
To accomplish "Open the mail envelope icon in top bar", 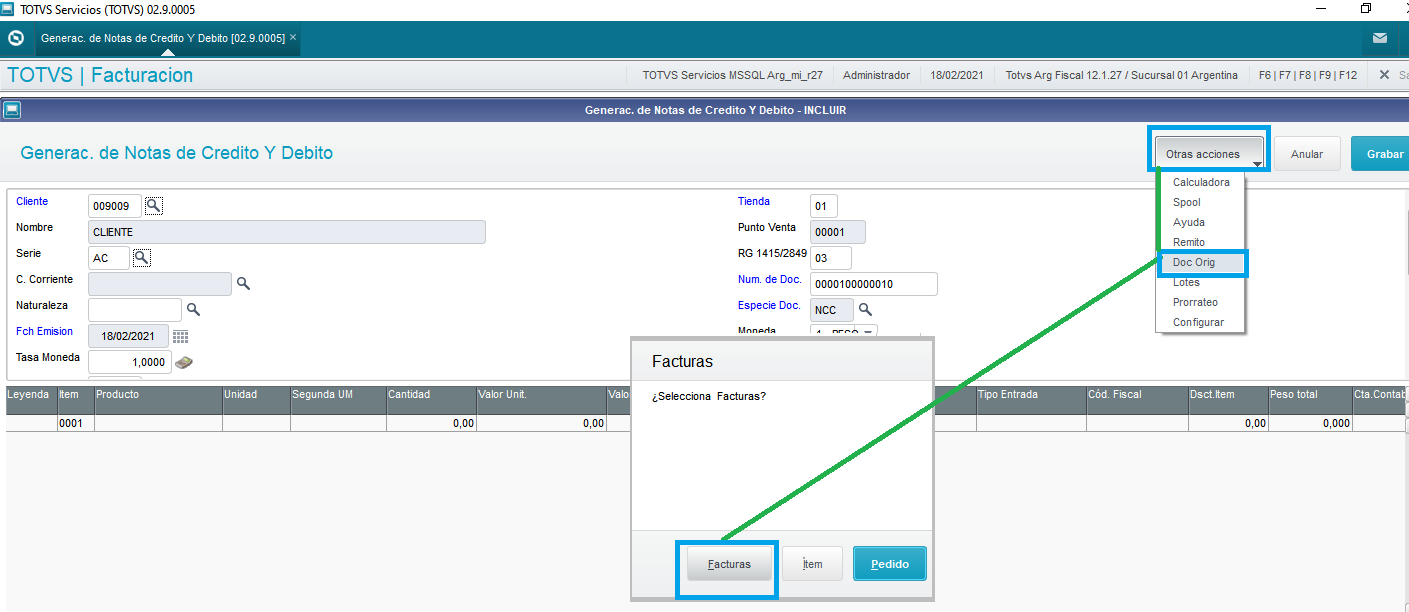I will click(x=1380, y=39).
